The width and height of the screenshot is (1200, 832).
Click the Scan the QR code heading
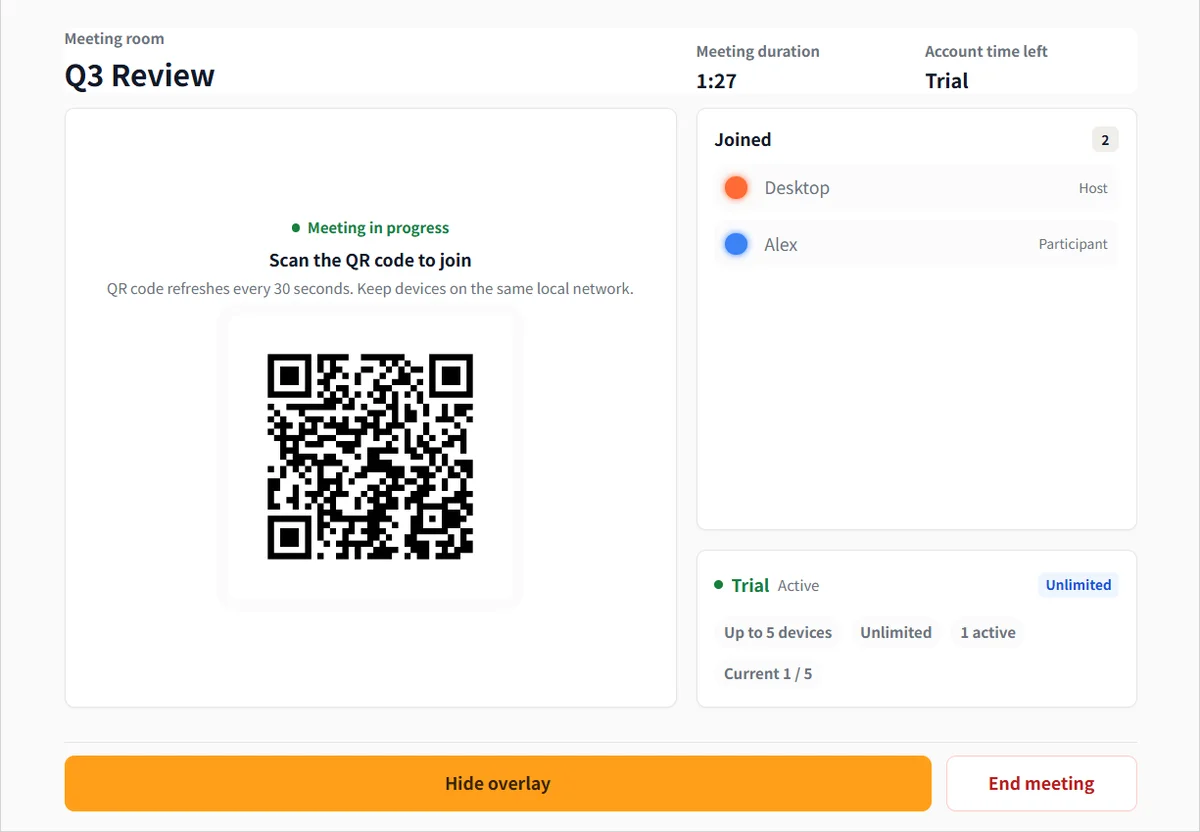pyautogui.click(x=370, y=260)
